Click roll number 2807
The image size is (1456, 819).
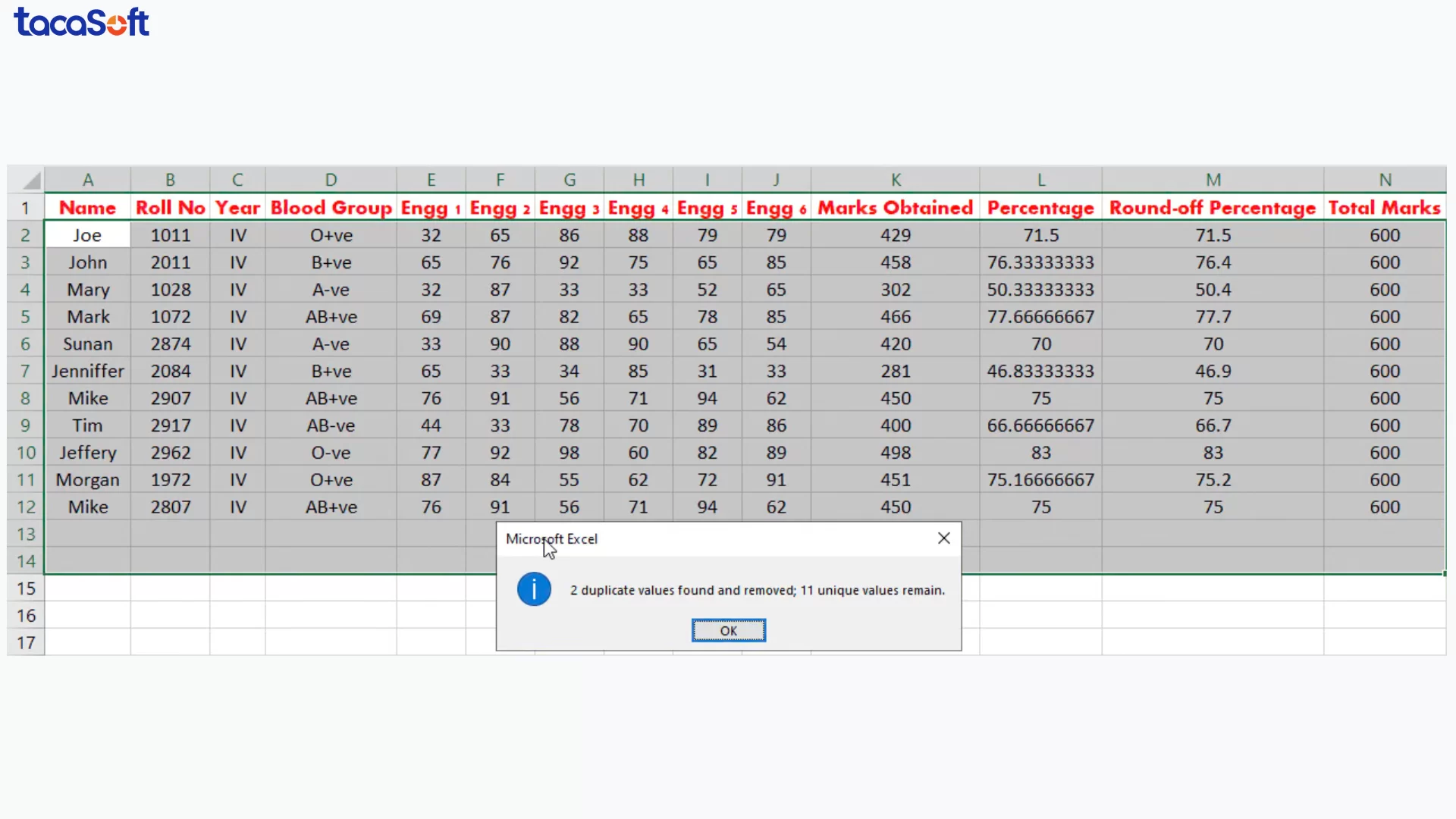click(170, 507)
